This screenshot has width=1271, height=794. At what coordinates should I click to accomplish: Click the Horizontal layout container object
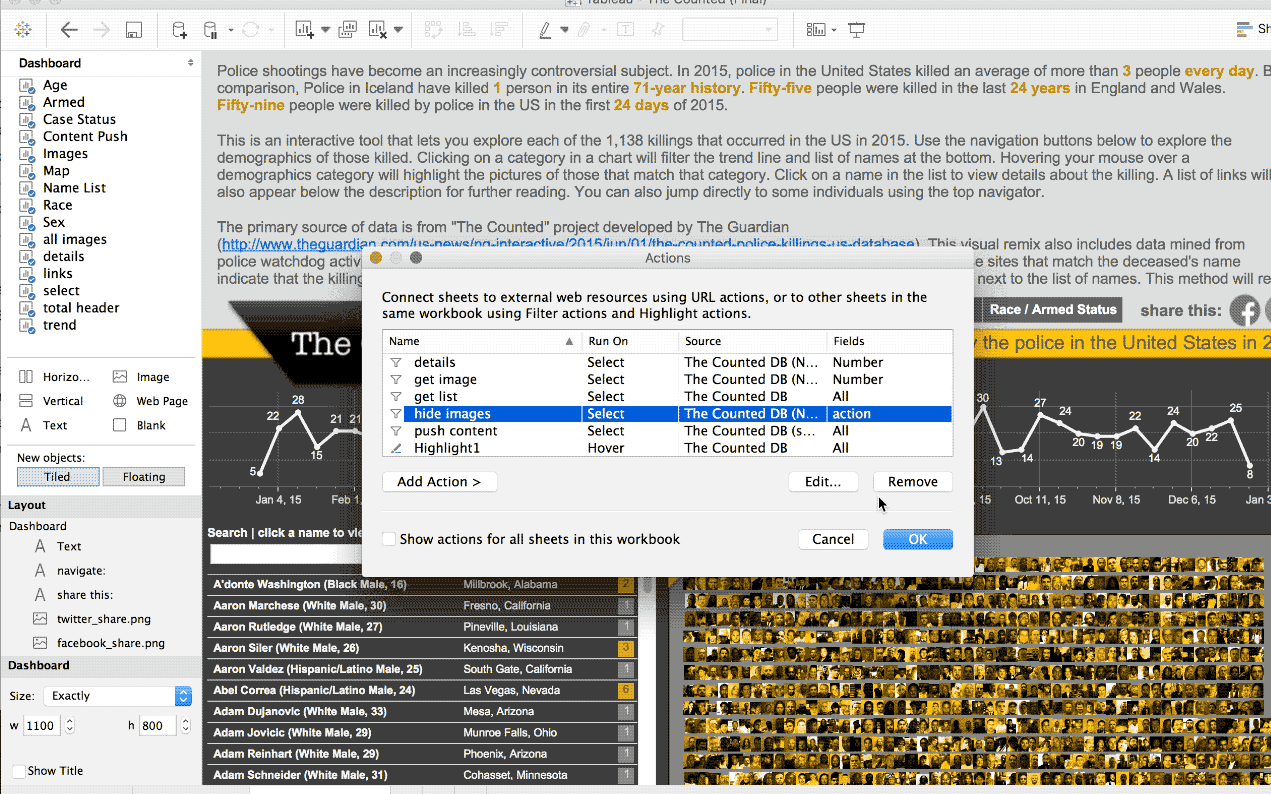pos(55,377)
